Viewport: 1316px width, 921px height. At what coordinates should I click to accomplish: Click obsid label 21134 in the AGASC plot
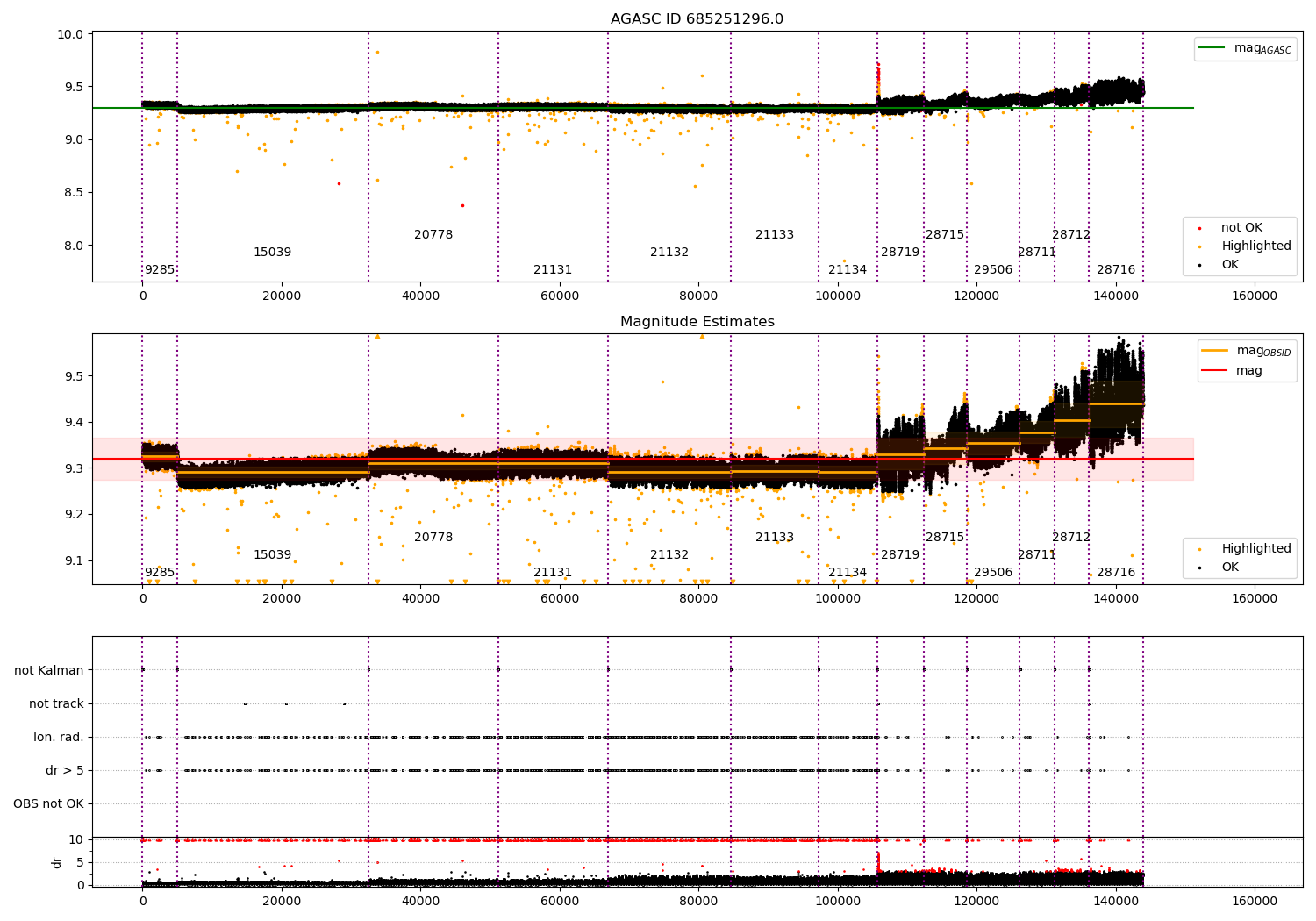tap(848, 270)
